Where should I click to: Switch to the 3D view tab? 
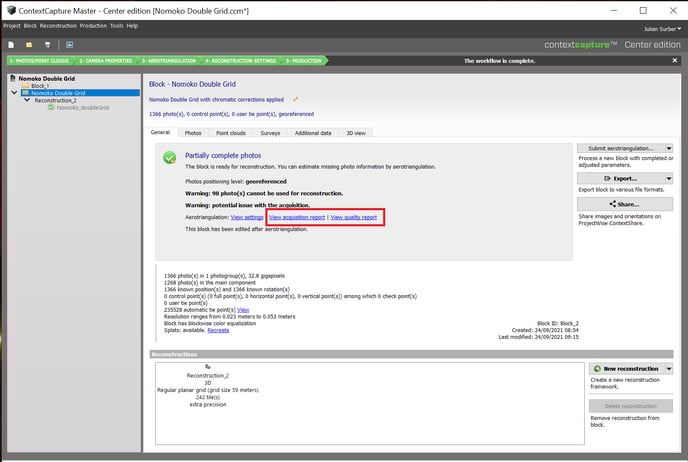pyautogui.click(x=355, y=132)
